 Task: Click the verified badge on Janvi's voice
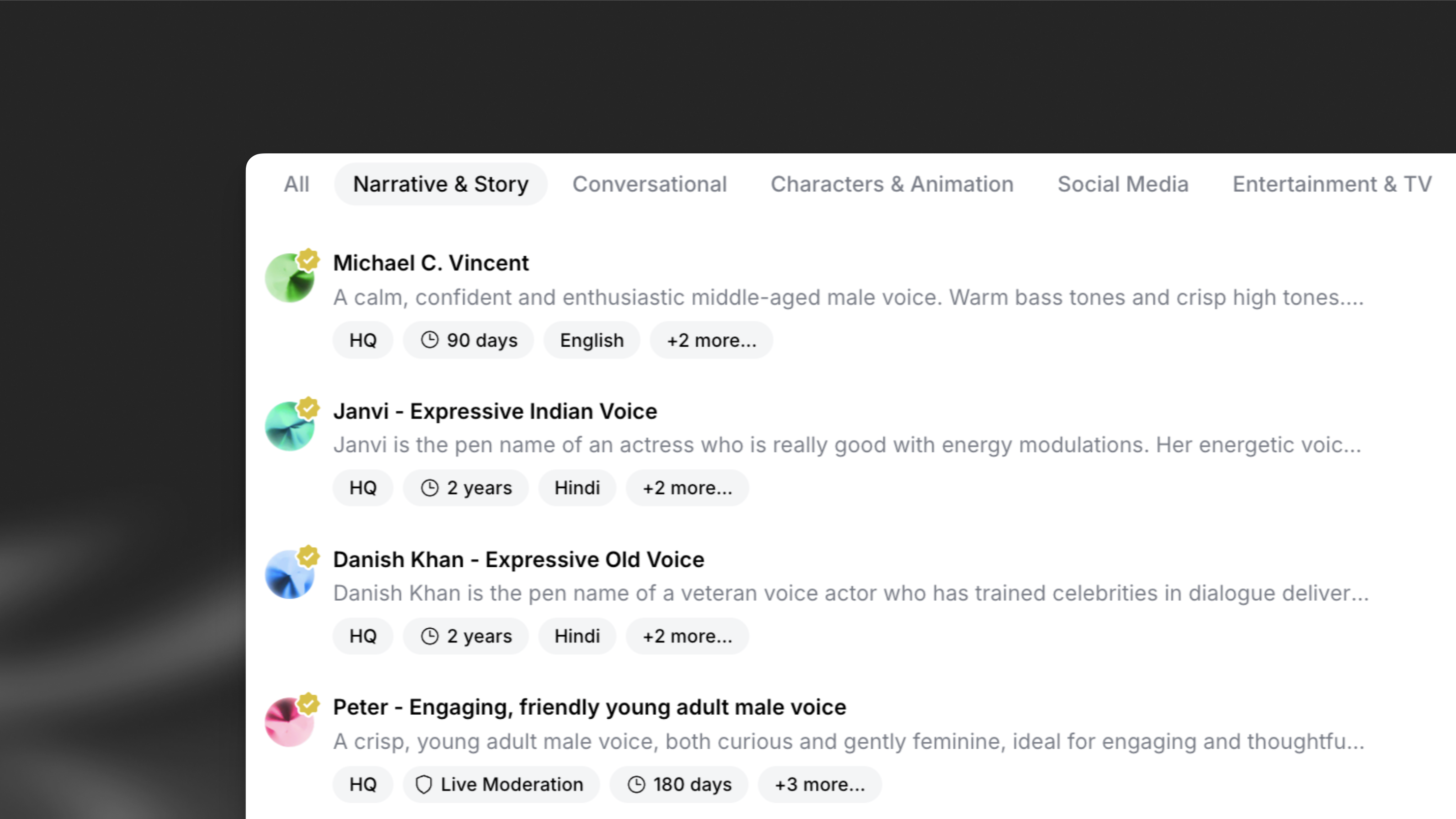pos(309,408)
